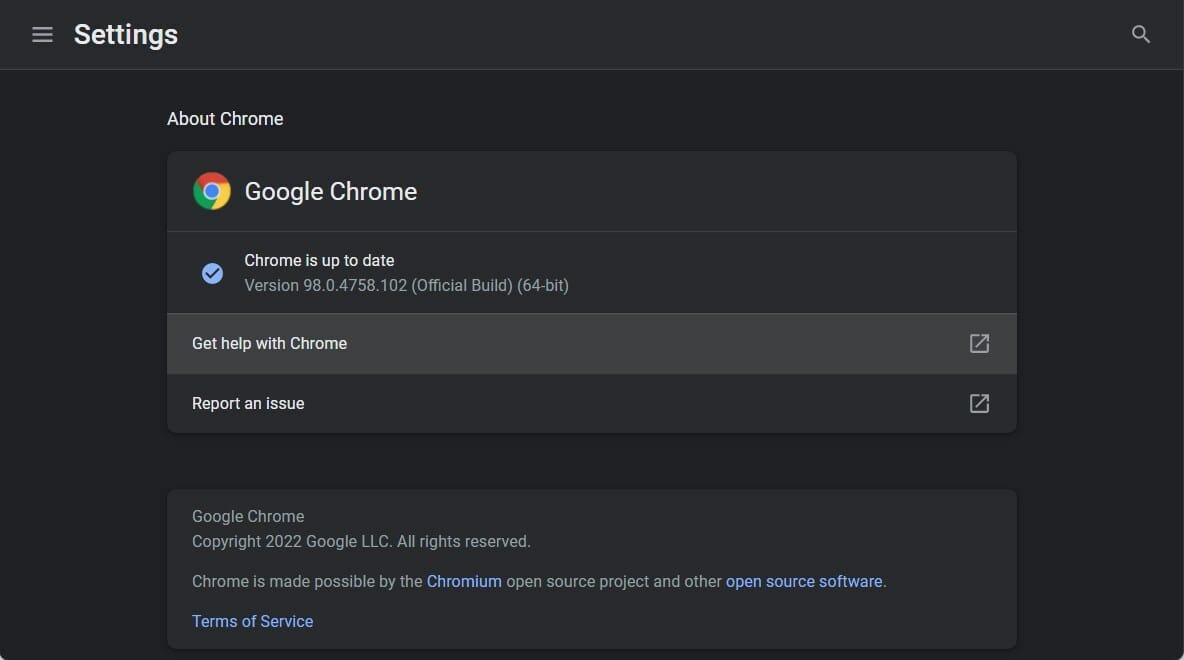Screen dimensions: 1184x660
Task: Select the magnifying glass to search settings
Action: pos(1140,34)
